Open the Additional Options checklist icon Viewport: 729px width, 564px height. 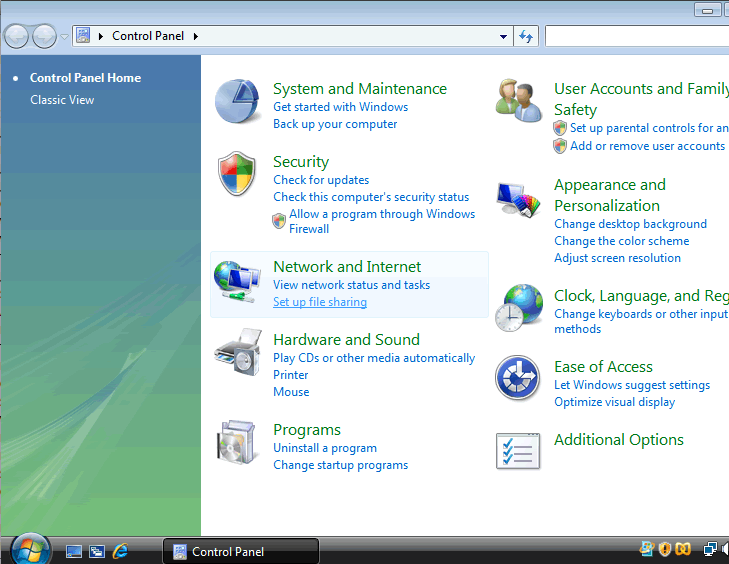point(518,450)
